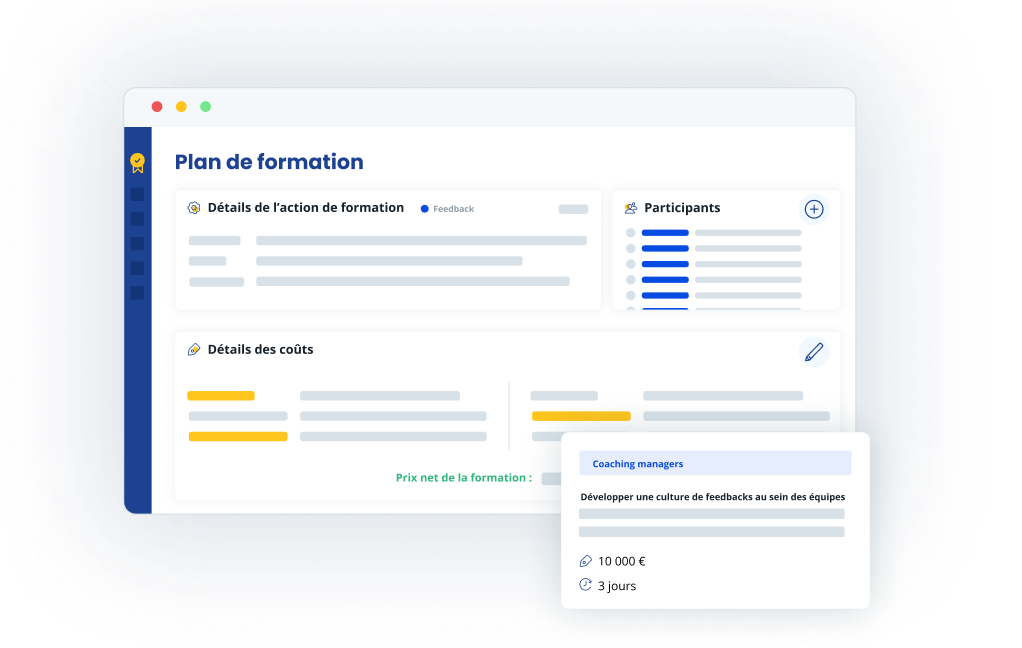Click the gear icon beside Détails de l'action

pyautogui.click(x=194, y=208)
